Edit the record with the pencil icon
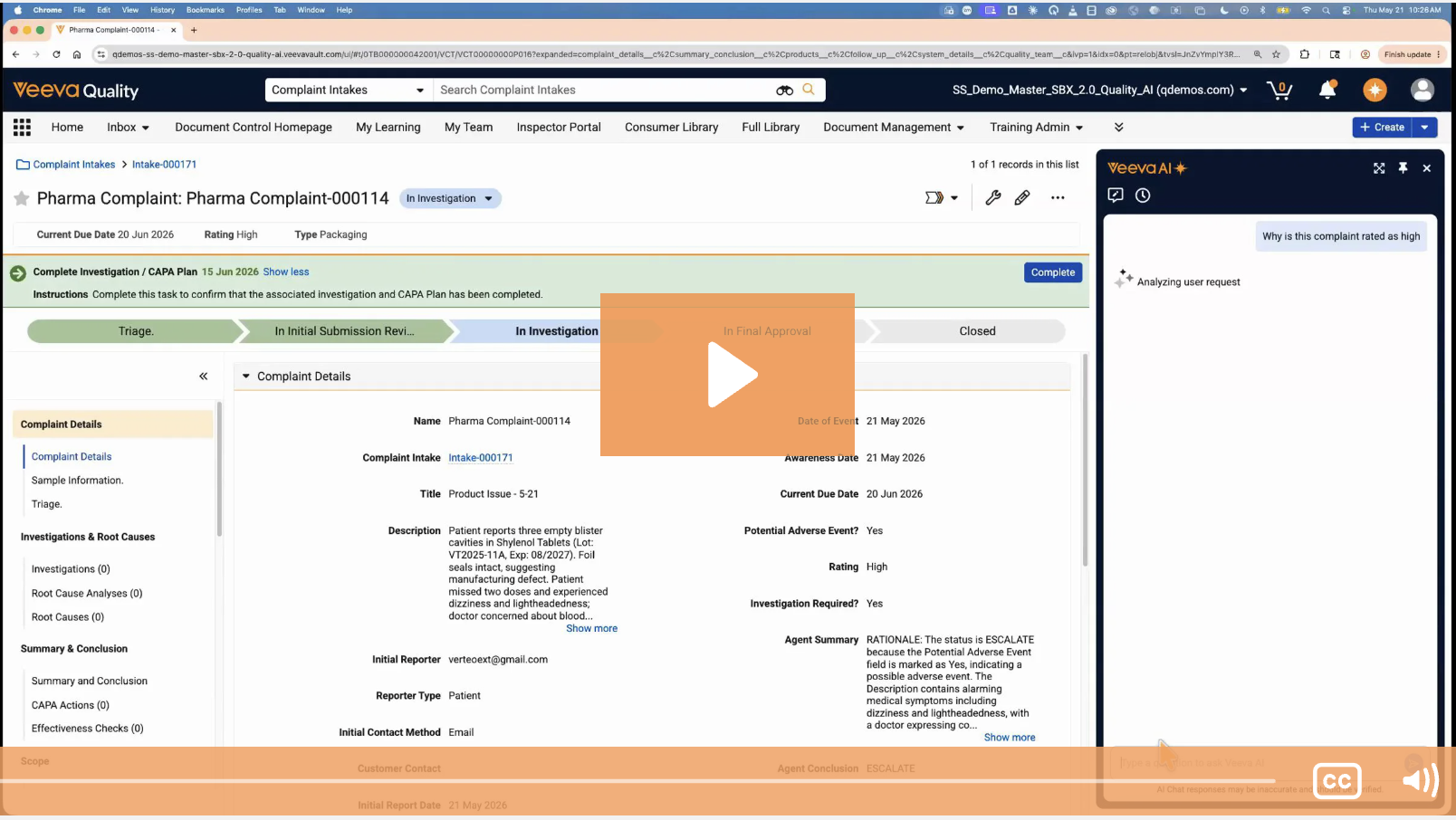This screenshot has width=1456, height=820. pyautogui.click(x=1022, y=197)
